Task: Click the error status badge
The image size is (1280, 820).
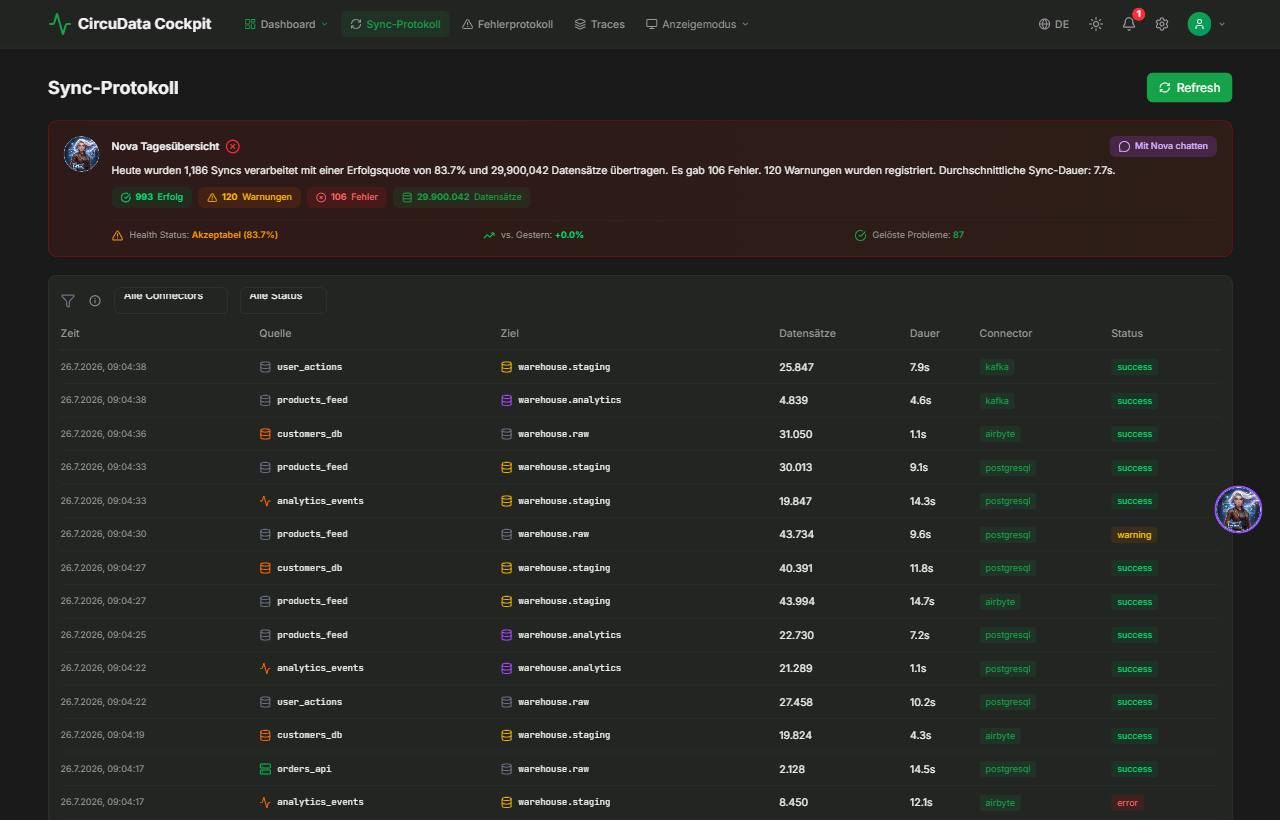Action: coord(1127,802)
